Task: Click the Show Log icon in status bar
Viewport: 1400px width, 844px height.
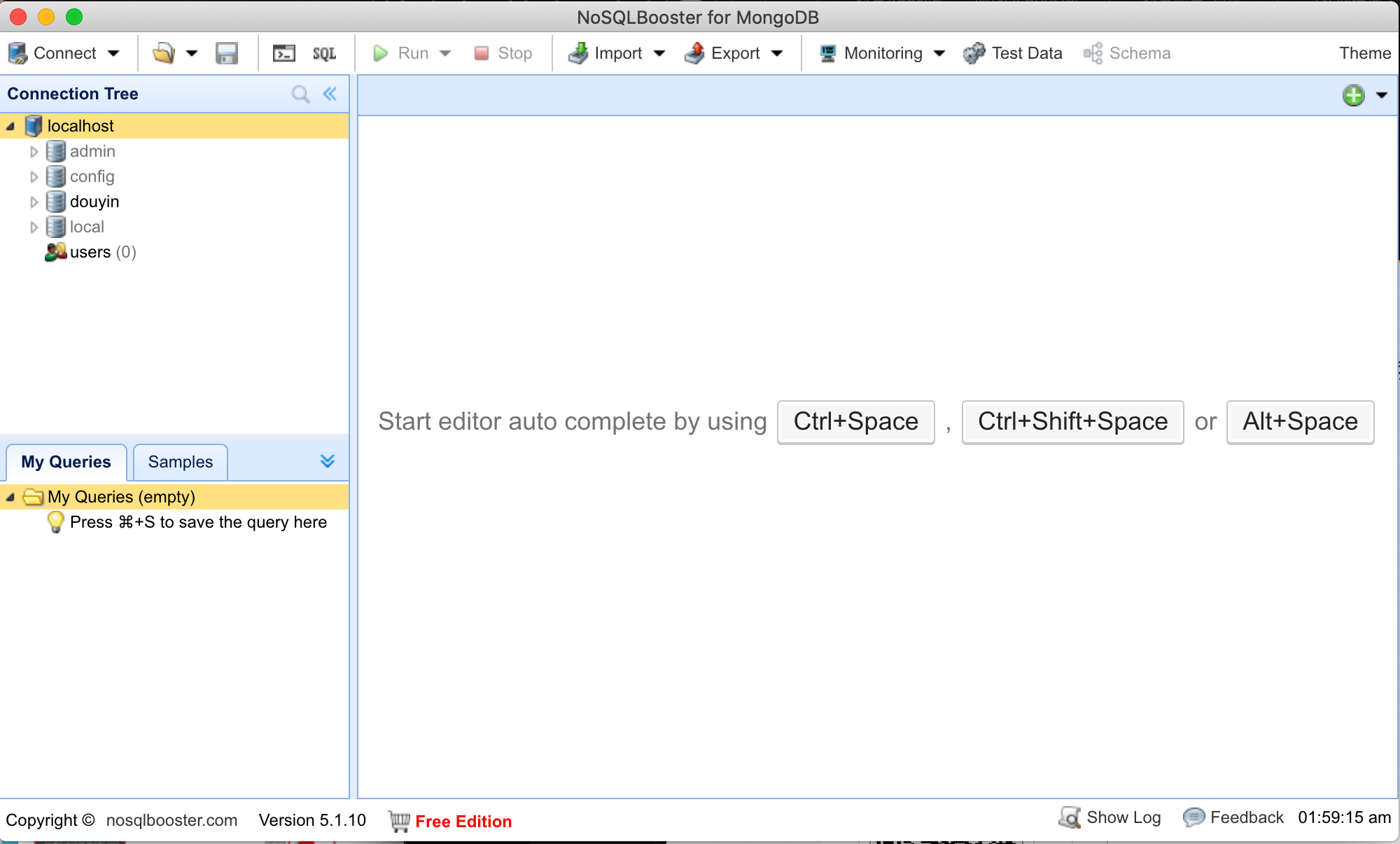Action: point(1069,817)
